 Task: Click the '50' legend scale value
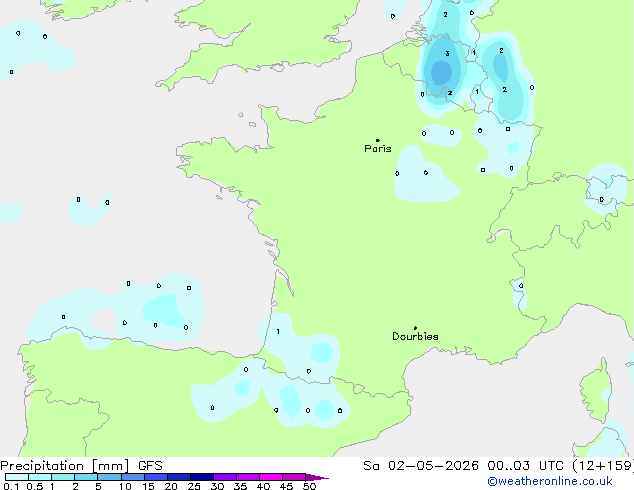[309, 486]
